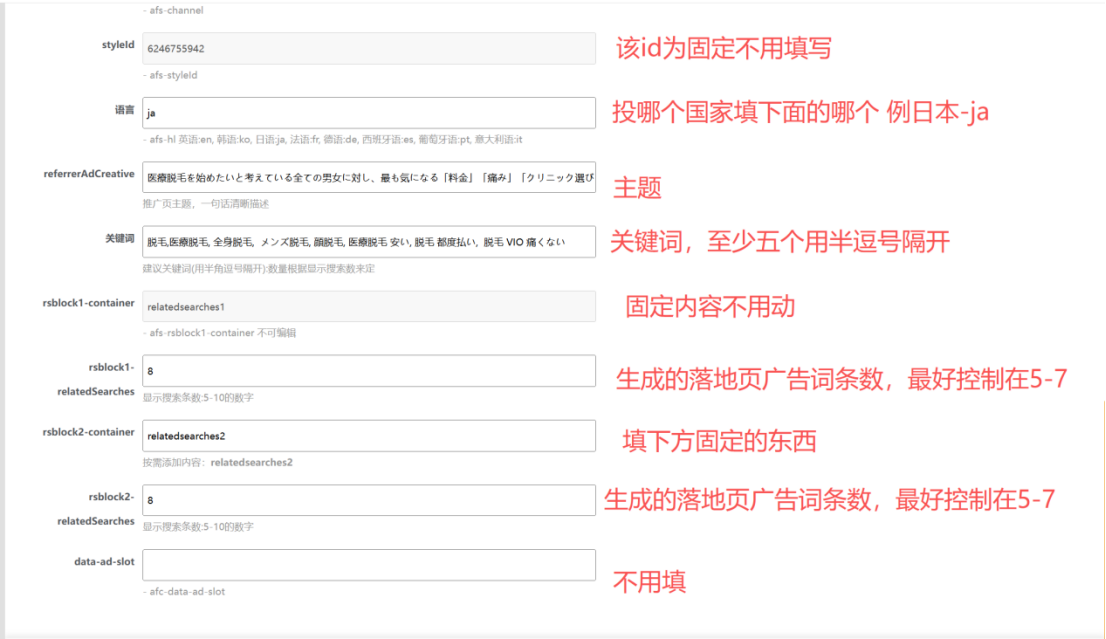Click the read-only rsblock1-container field
Image resolution: width=1106 pixels, height=639 pixels.
pyautogui.click(x=368, y=306)
